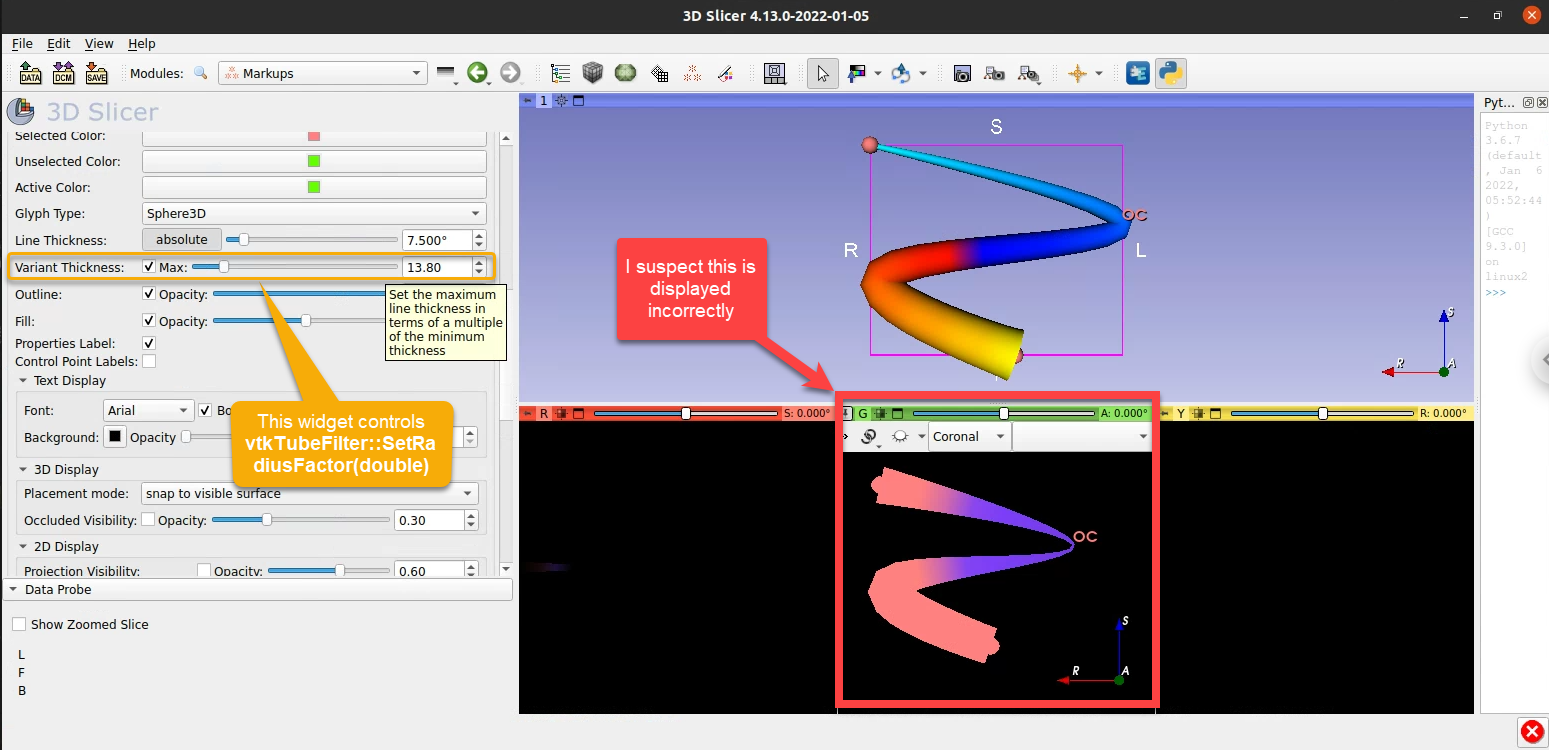Viewport: 1549px width, 750px height.
Task: Collapse the Text Display section
Action: (x=24, y=381)
